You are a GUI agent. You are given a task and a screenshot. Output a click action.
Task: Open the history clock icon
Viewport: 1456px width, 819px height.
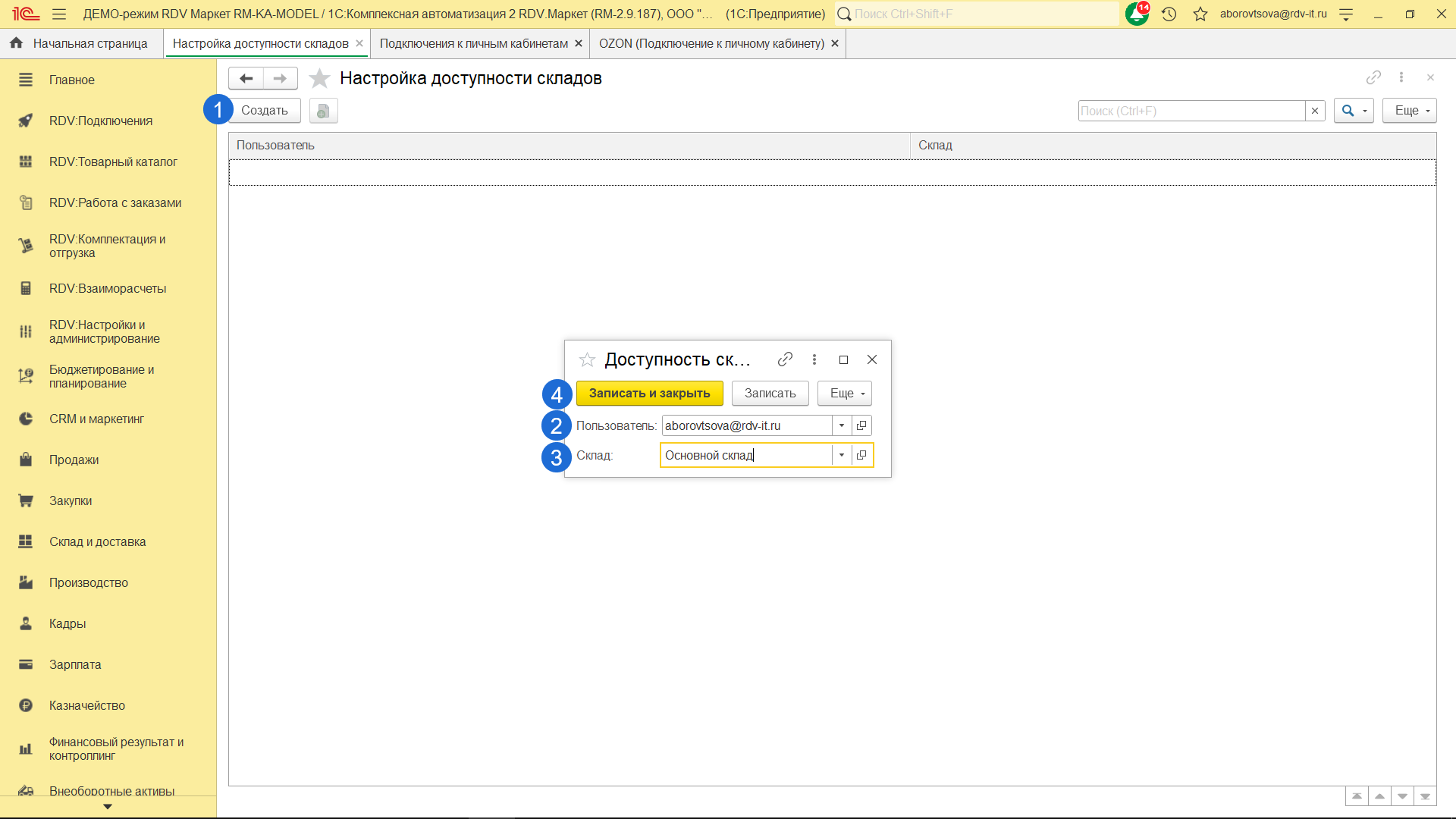pos(1169,14)
